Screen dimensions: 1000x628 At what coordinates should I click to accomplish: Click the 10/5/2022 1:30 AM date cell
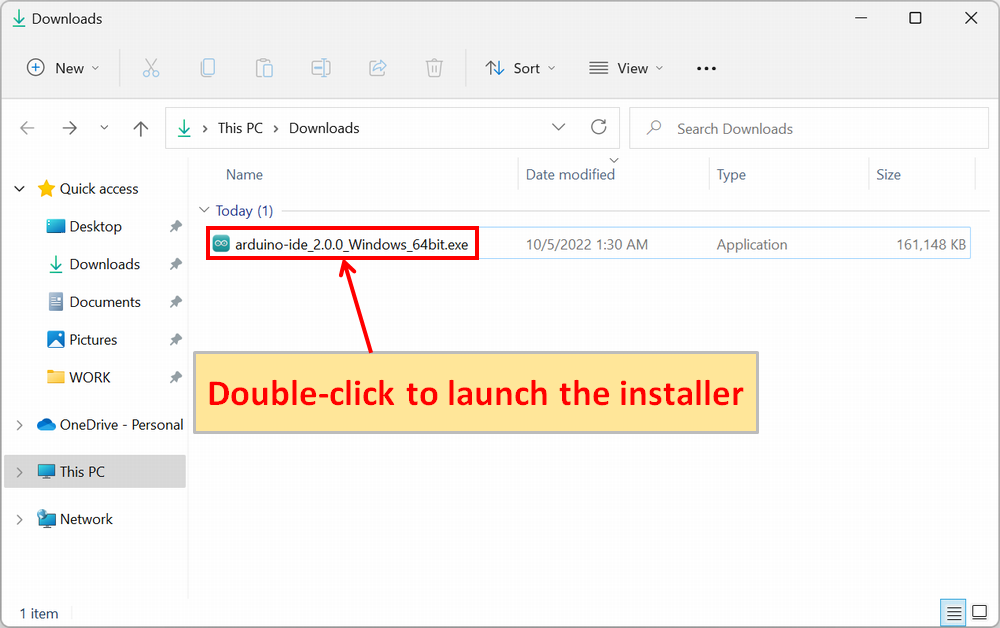(587, 244)
